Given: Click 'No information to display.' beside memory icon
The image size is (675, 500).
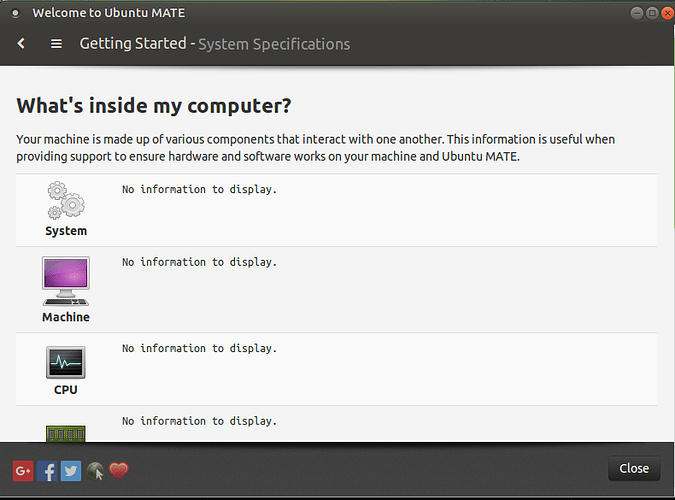Looking at the screenshot, I should tap(199, 421).
